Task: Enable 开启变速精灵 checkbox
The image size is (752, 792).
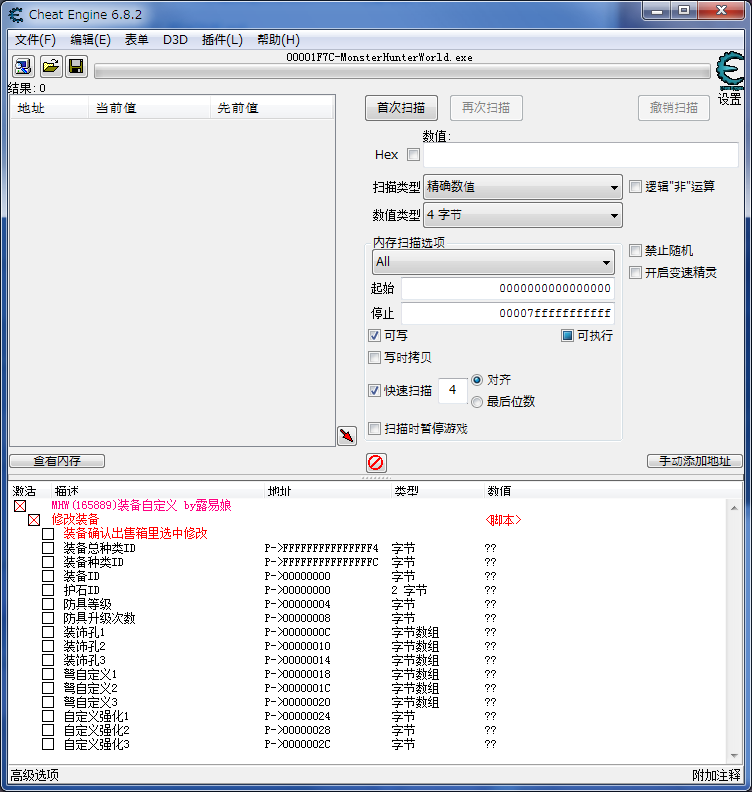Action: coord(635,273)
